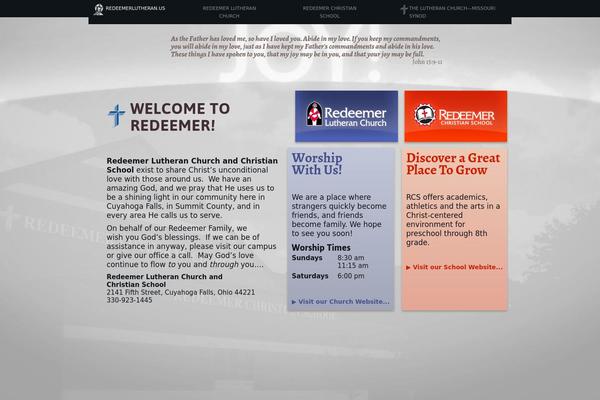This screenshot has height=400, width=600.
Task: Click the school seal logo in the red banner
Action: click(x=425, y=114)
